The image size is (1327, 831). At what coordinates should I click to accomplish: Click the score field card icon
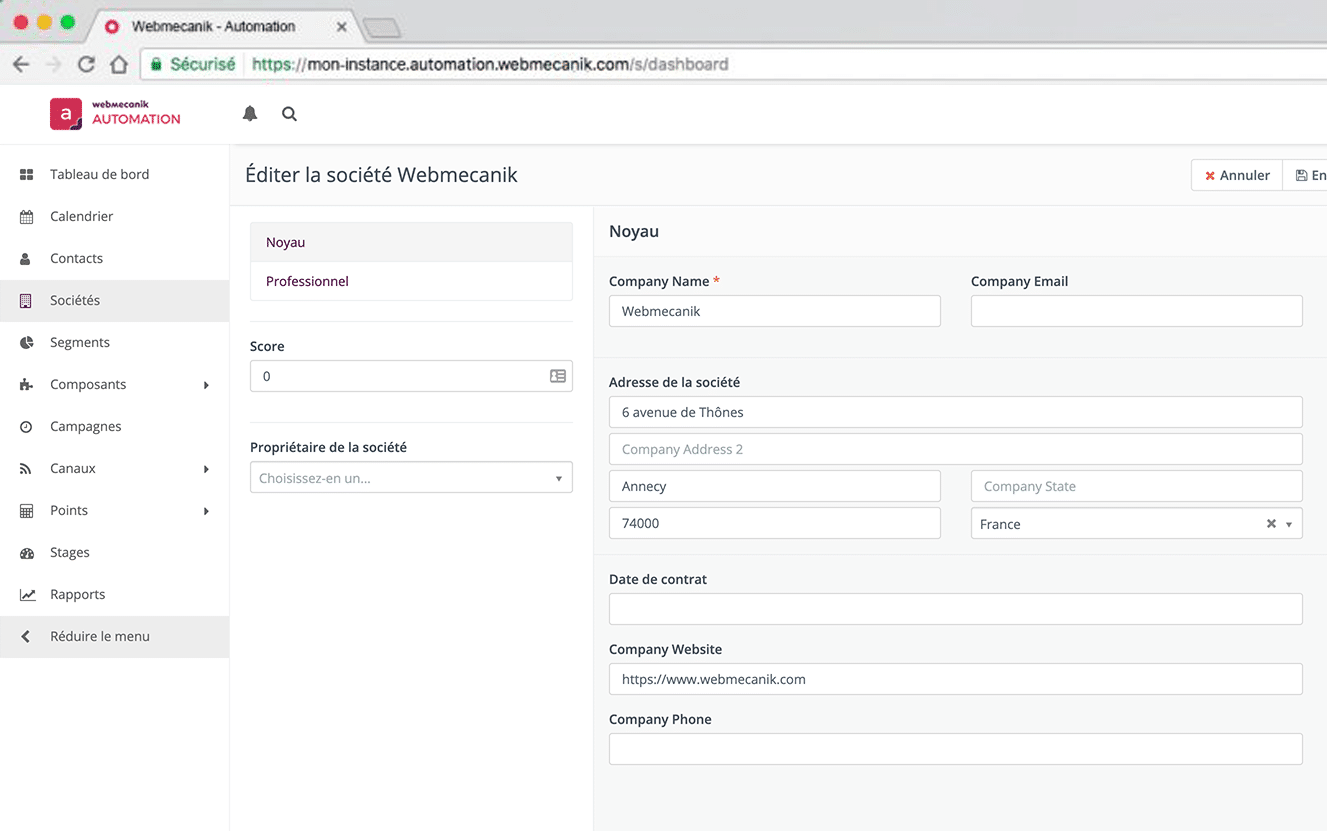pyautogui.click(x=557, y=376)
